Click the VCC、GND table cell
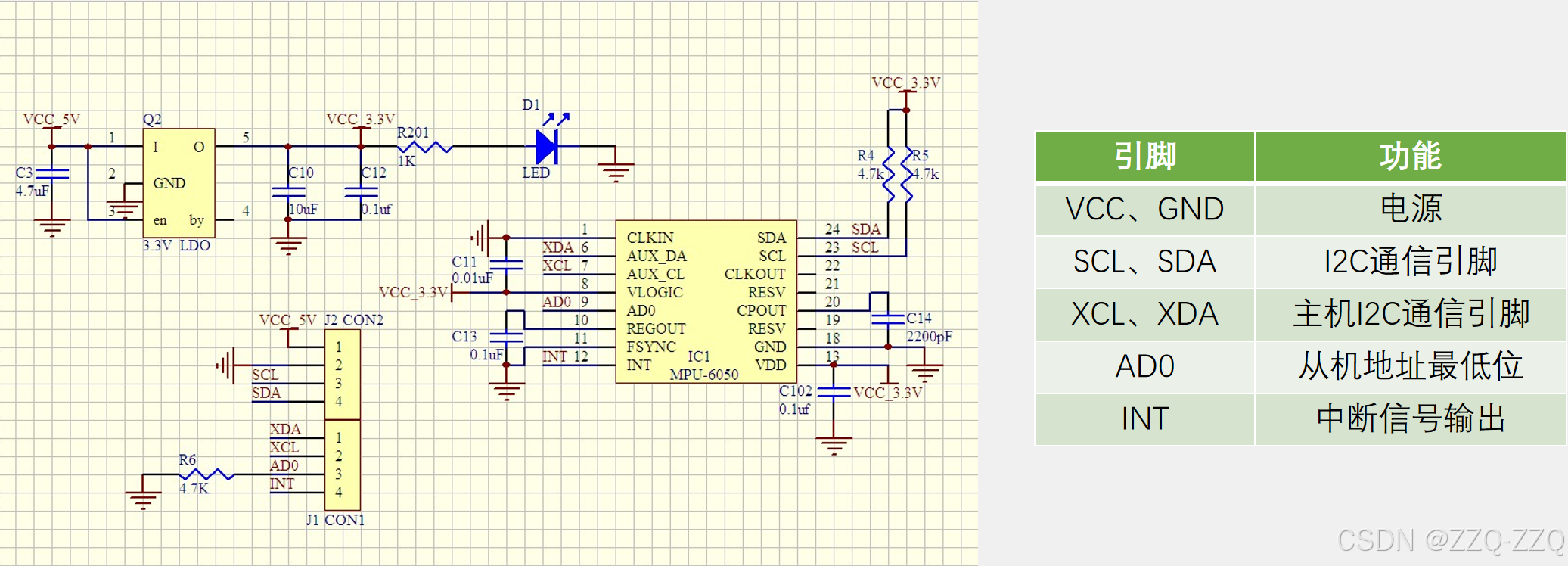Image resolution: width=1568 pixels, height=566 pixels. (1144, 210)
